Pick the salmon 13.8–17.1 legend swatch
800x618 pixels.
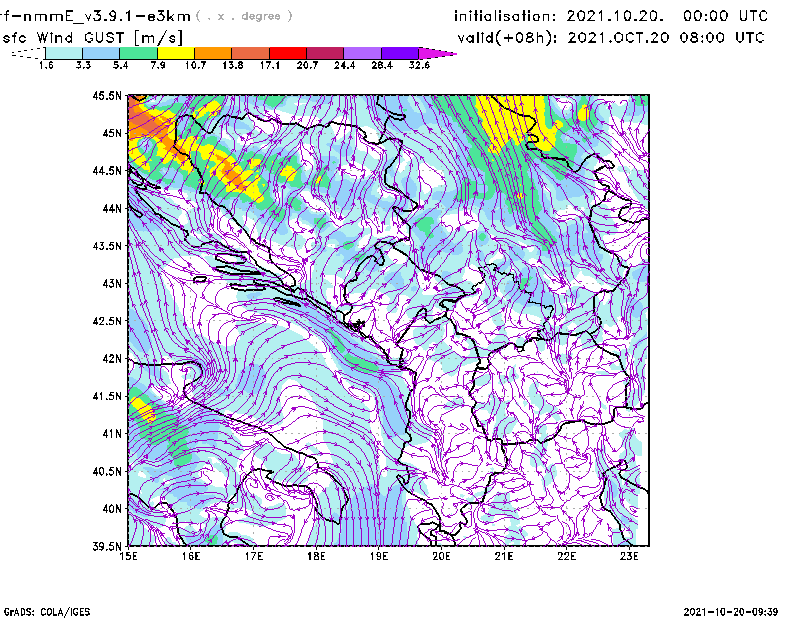point(251,53)
